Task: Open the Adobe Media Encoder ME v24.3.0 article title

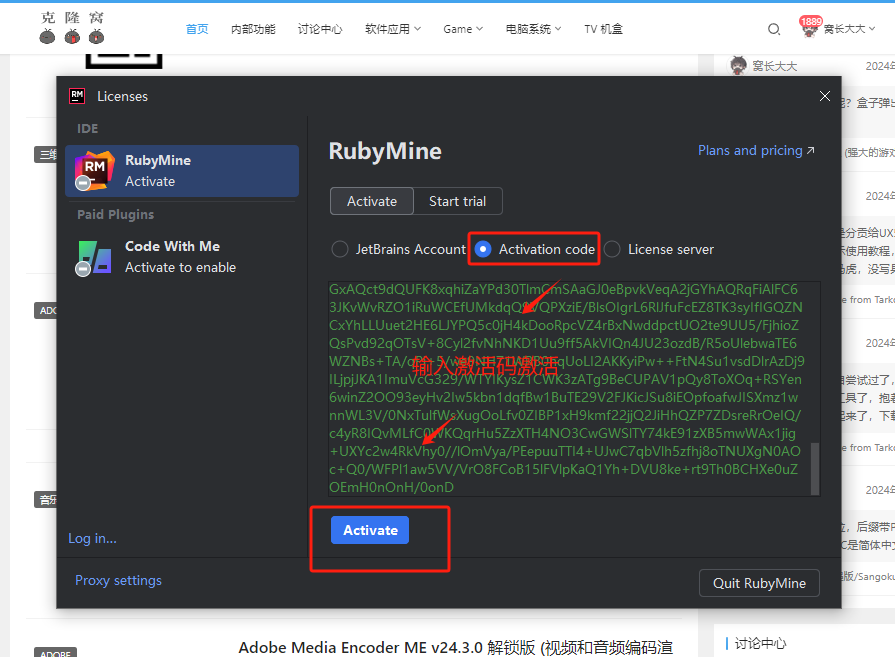Action: (455, 647)
